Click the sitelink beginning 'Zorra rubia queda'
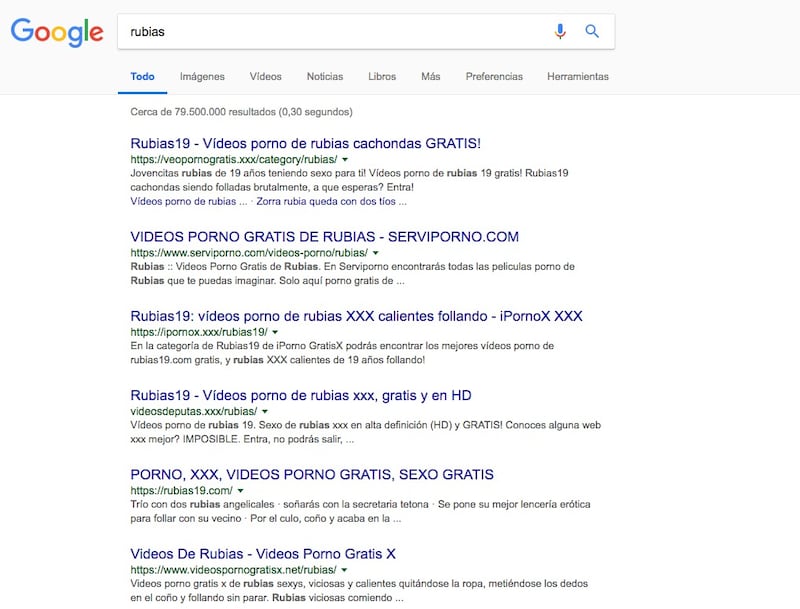Image resolution: width=800 pixels, height=609 pixels. pyautogui.click(x=332, y=201)
